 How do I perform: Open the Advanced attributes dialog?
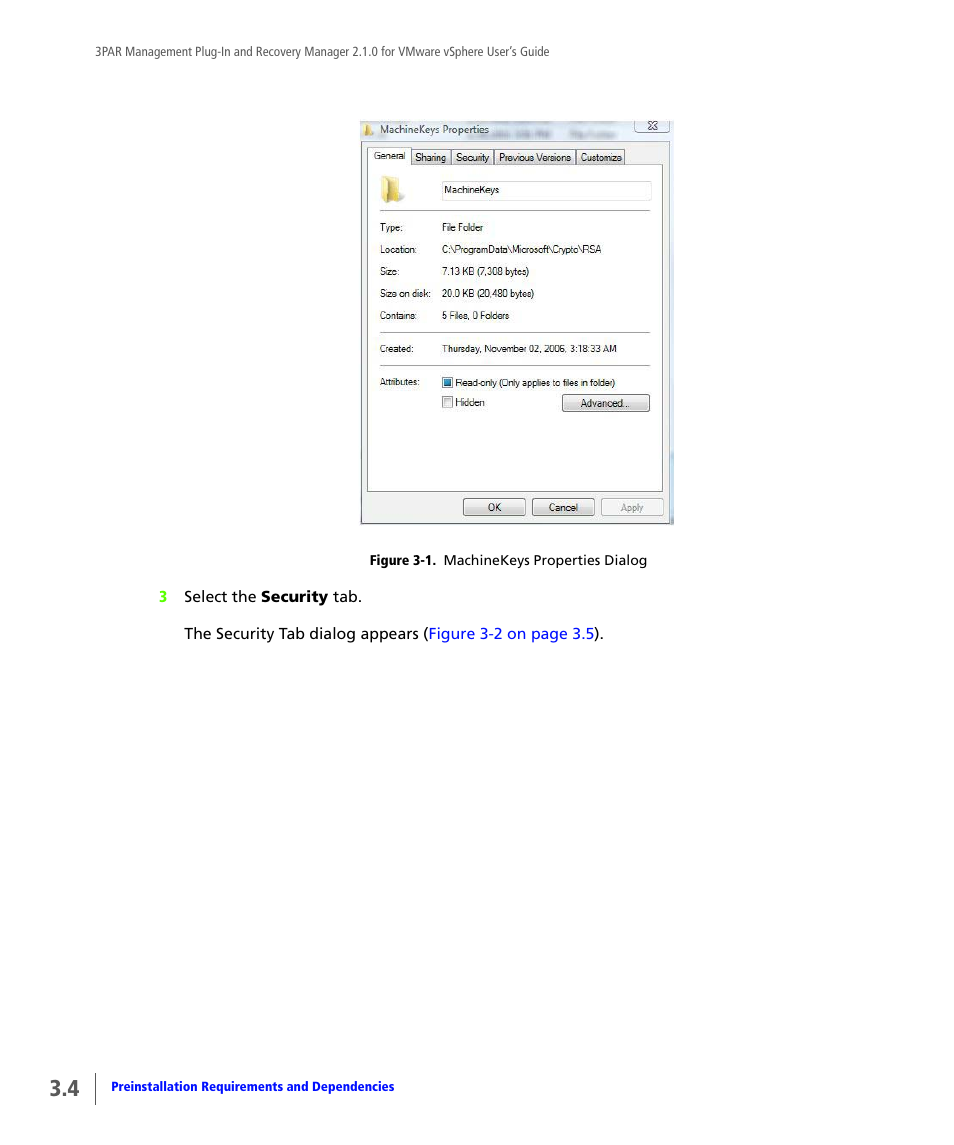(x=606, y=403)
